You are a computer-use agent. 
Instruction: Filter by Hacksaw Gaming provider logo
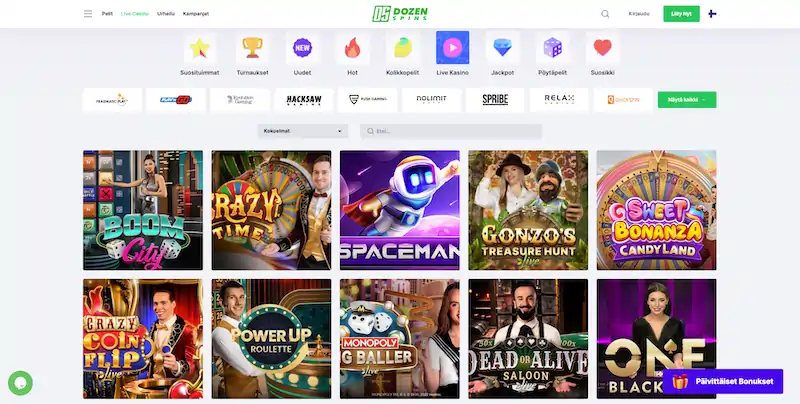tap(304, 100)
